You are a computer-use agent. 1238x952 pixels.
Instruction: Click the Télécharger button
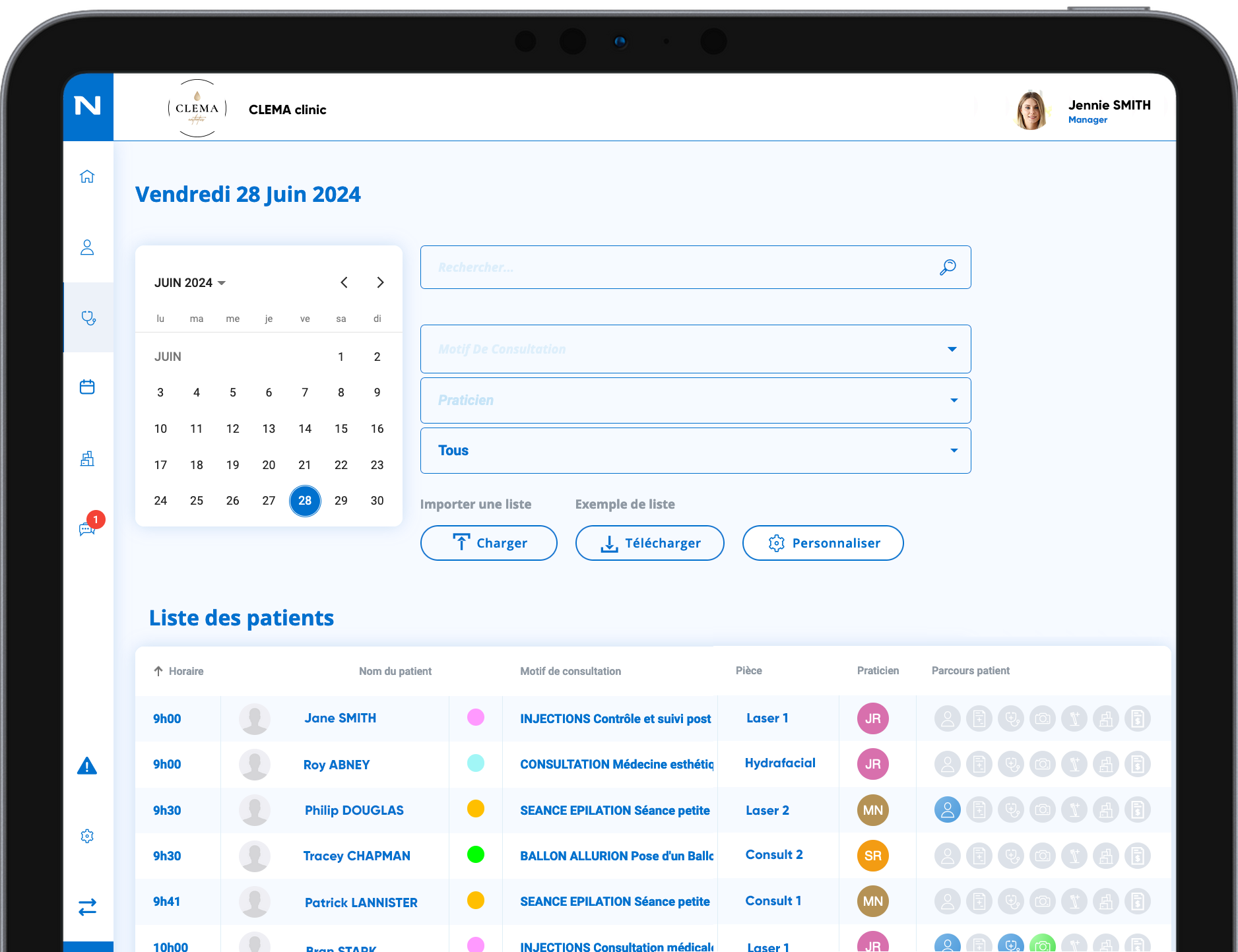click(650, 543)
